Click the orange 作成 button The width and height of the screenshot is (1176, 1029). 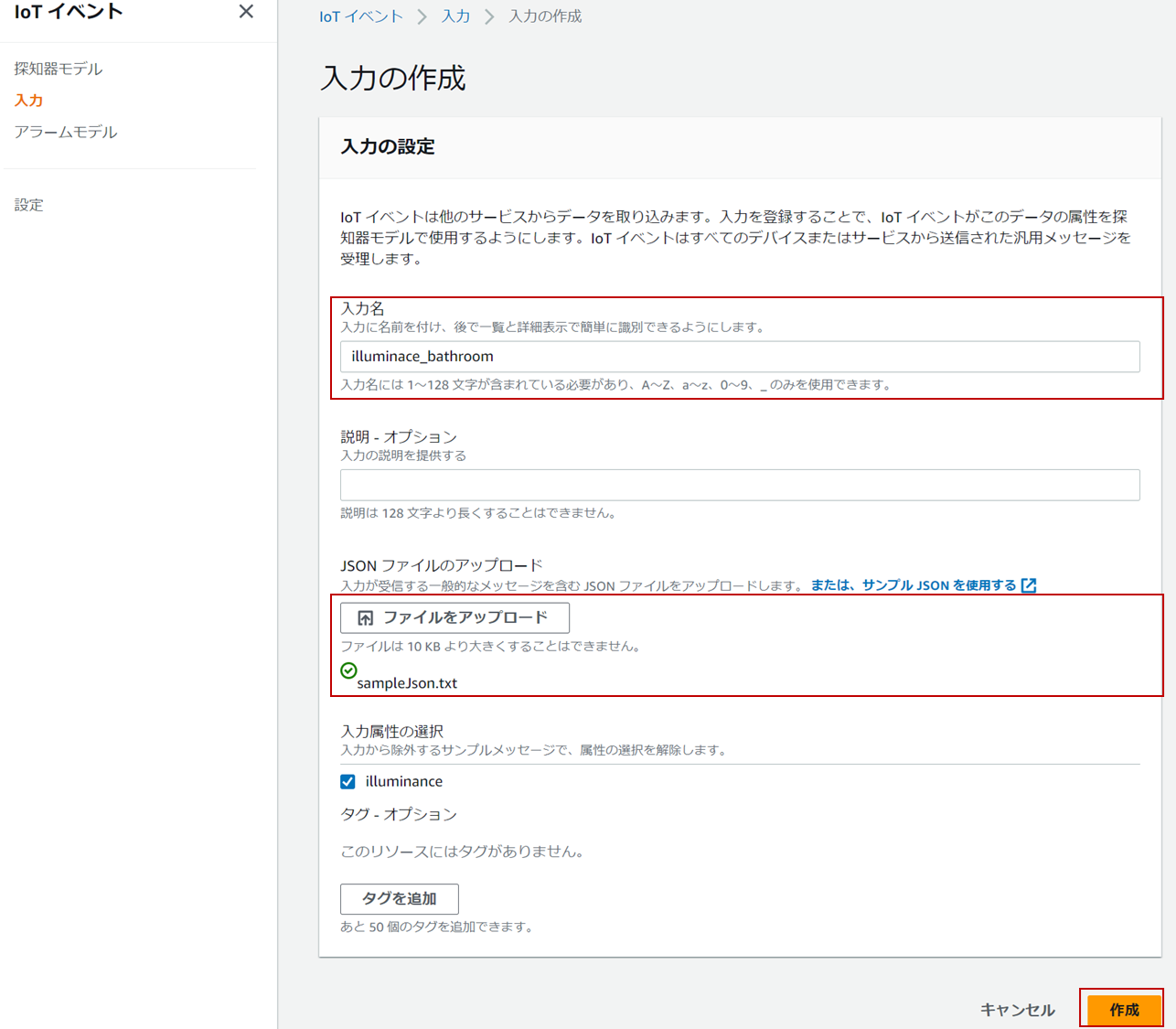pos(1124,1010)
